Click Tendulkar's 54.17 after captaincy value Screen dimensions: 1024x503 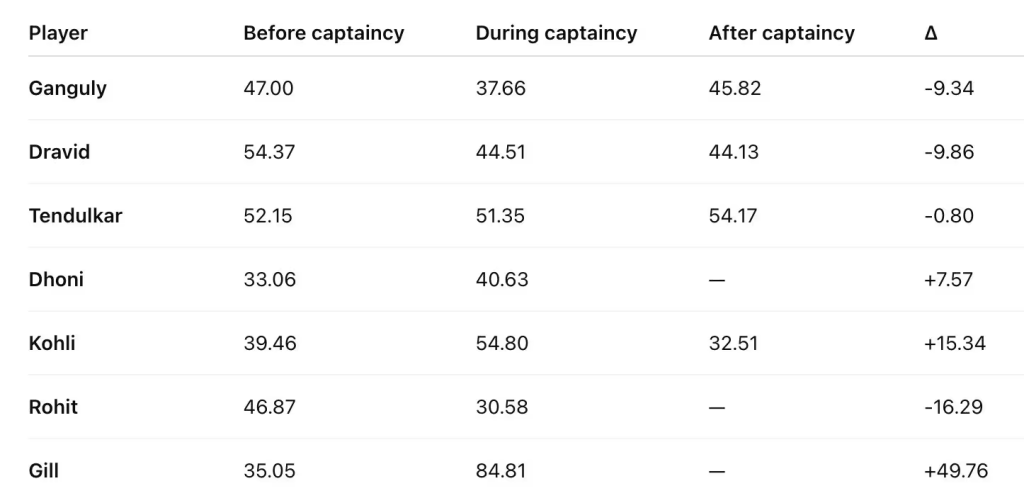point(734,215)
